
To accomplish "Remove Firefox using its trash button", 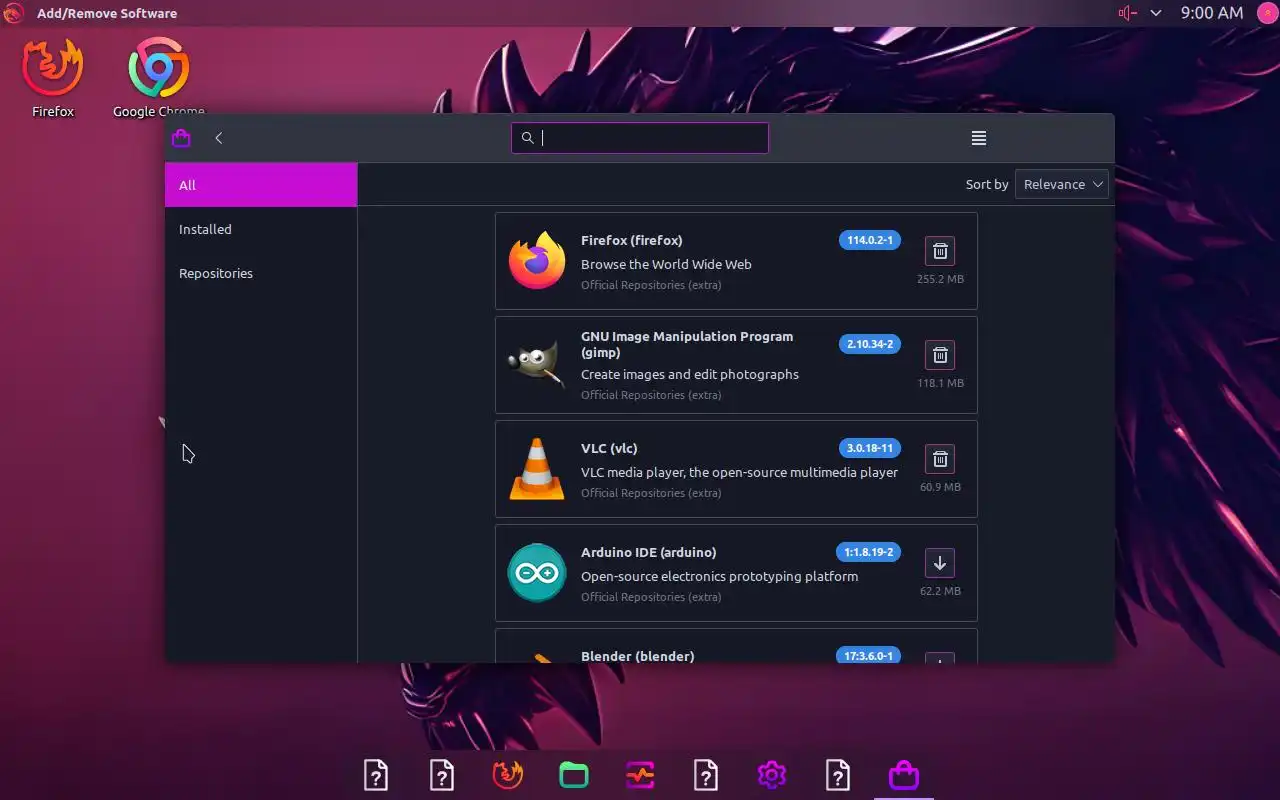I will (940, 251).
